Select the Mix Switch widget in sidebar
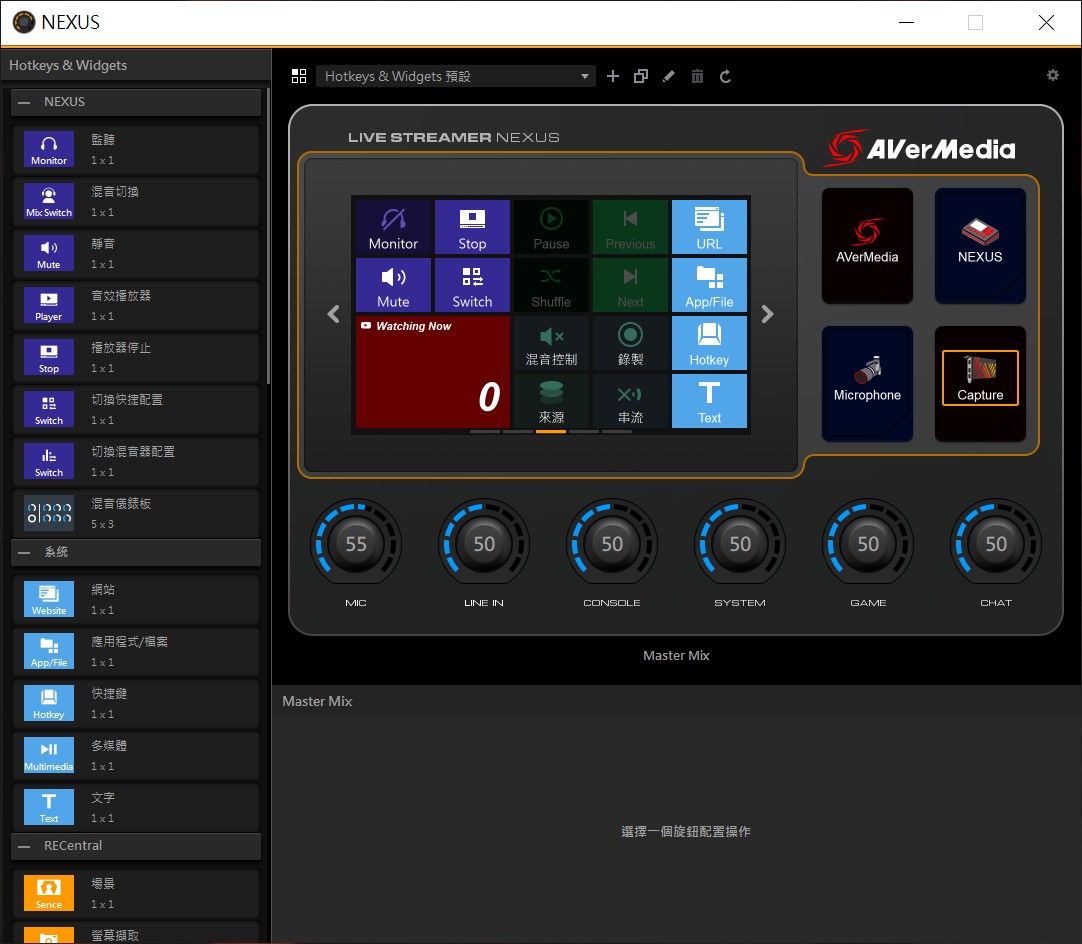Viewport: 1082px width, 944px height. [x=135, y=201]
